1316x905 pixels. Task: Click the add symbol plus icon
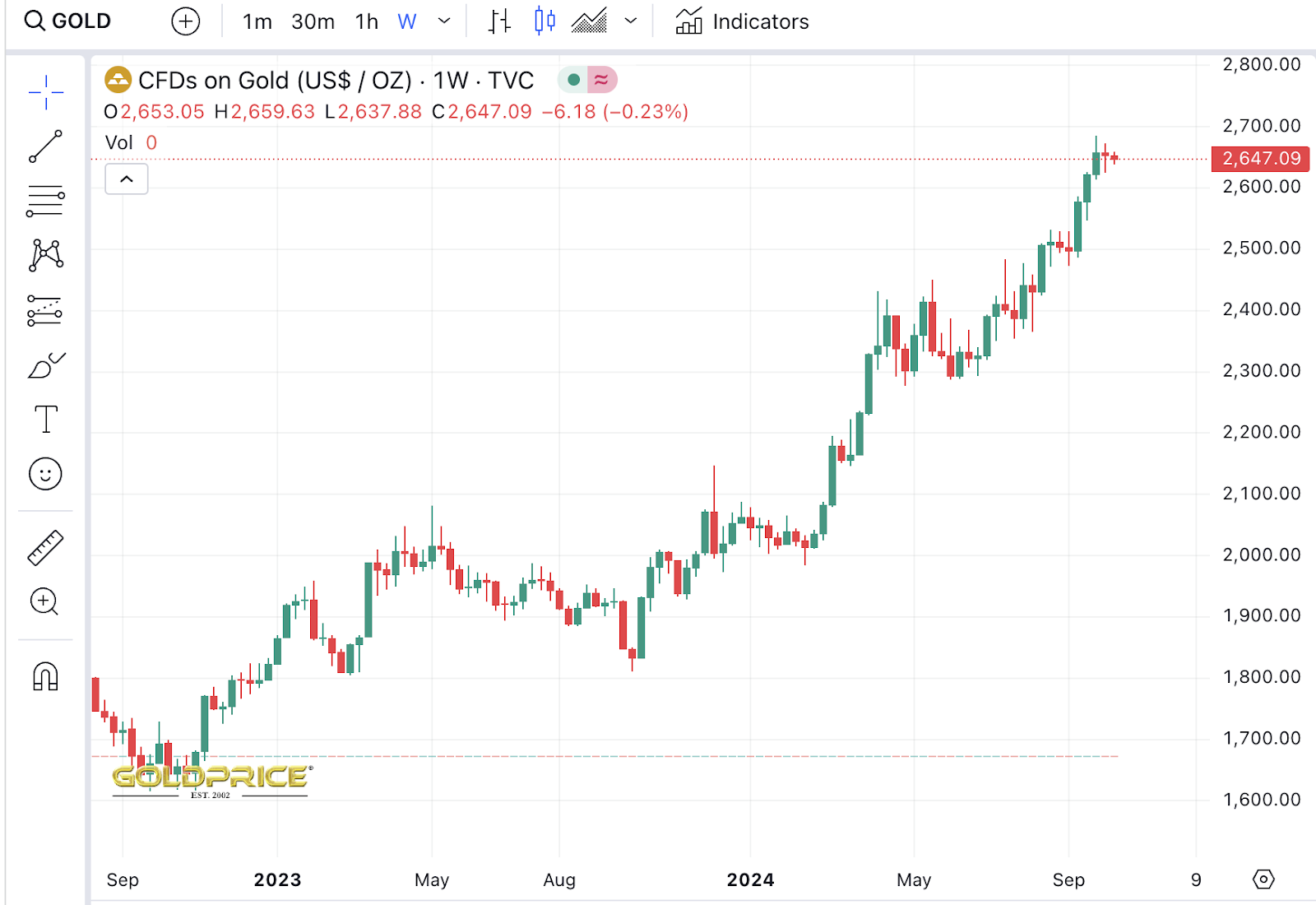[x=186, y=21]
